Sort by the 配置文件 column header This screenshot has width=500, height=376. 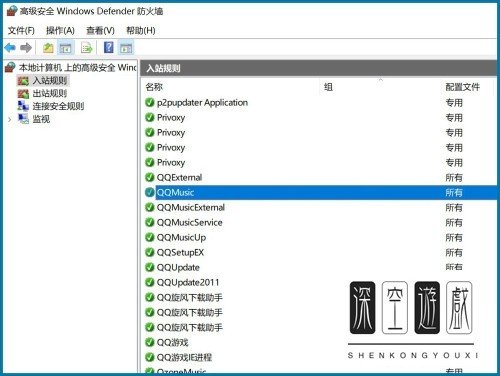(x=463, y=87)
